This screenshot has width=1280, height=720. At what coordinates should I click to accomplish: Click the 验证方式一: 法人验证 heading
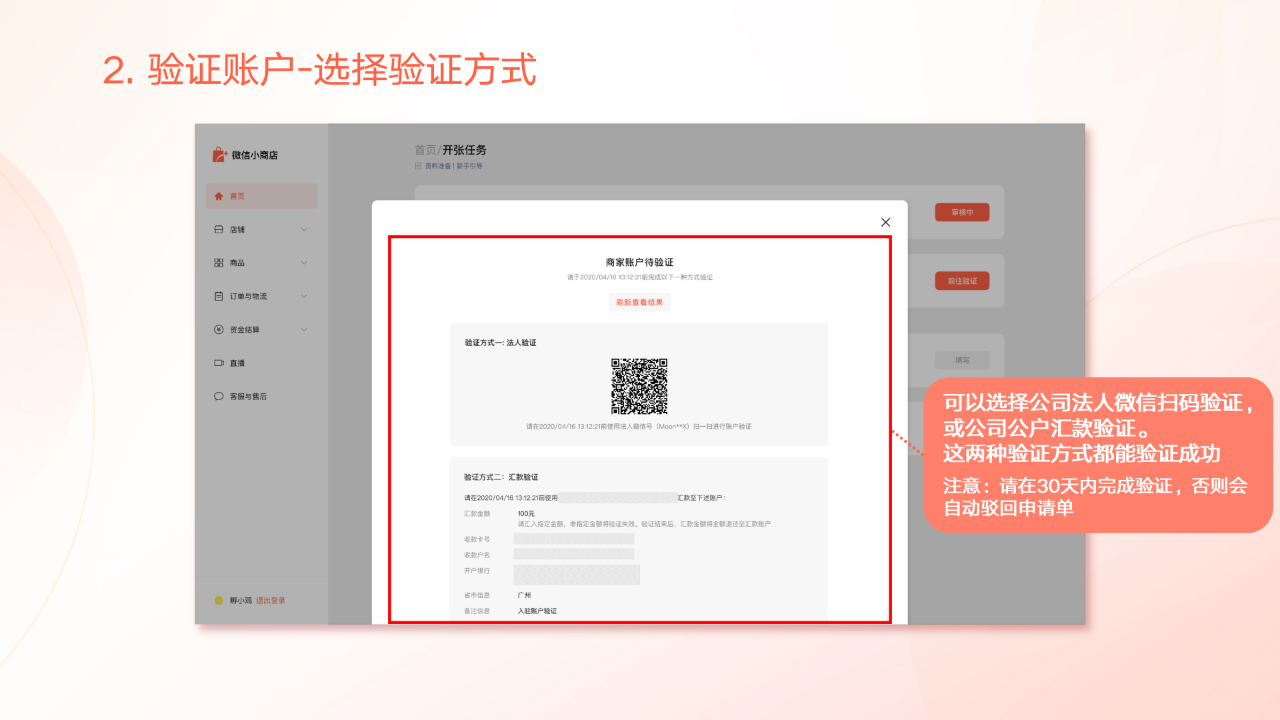(500, 343)
